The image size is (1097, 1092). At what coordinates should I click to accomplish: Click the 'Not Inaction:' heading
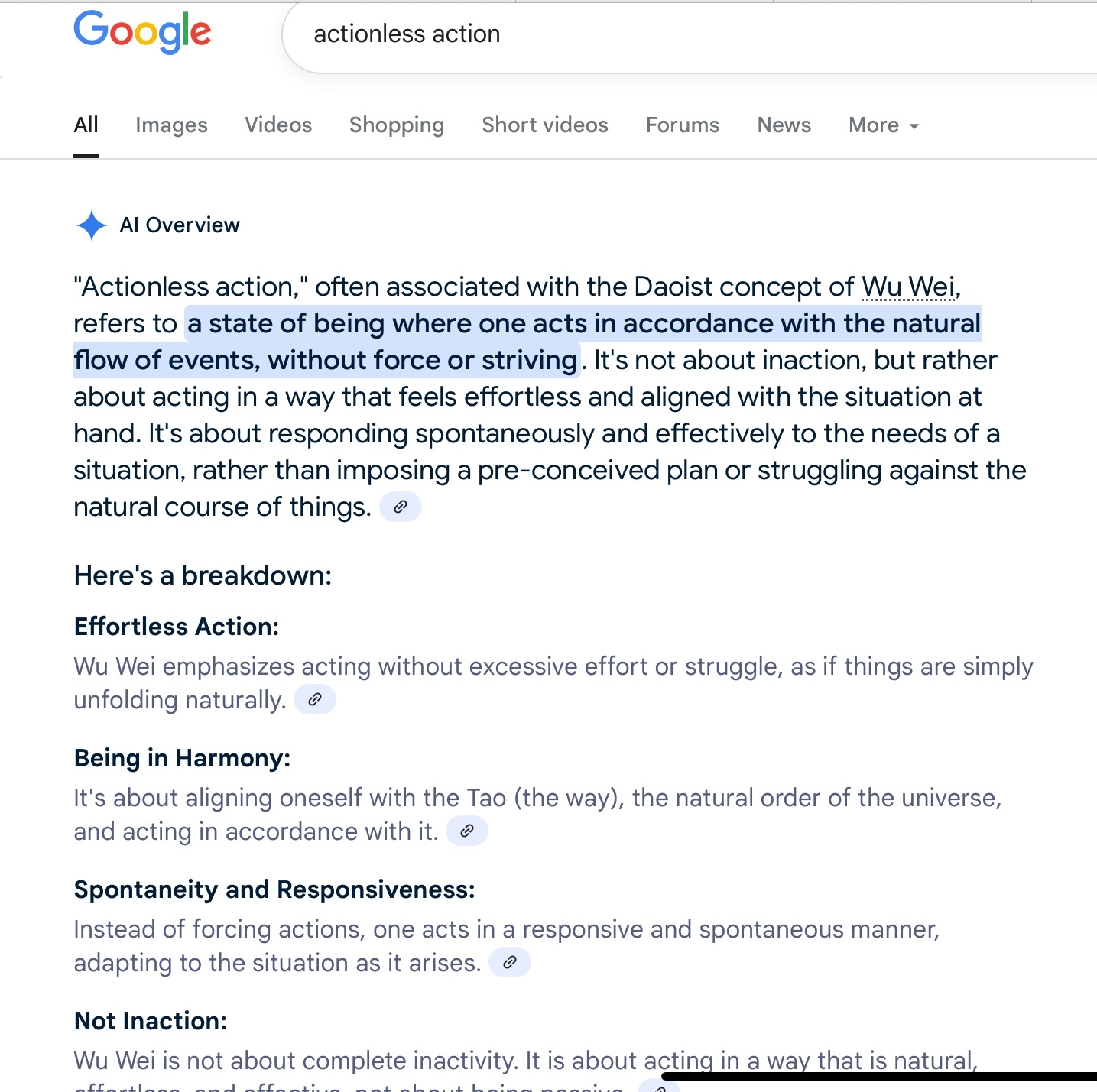151,1021
